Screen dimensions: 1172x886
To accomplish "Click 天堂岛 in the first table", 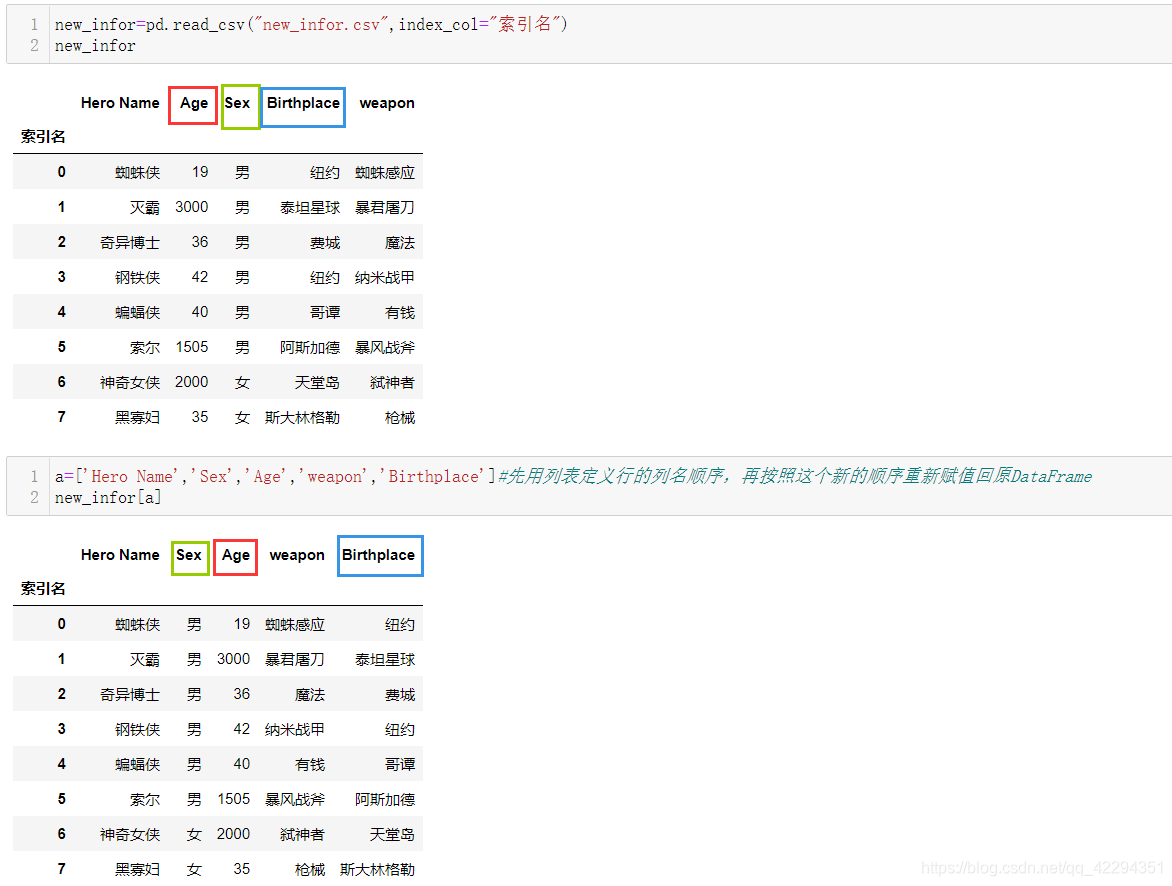I will click(318, 382).
